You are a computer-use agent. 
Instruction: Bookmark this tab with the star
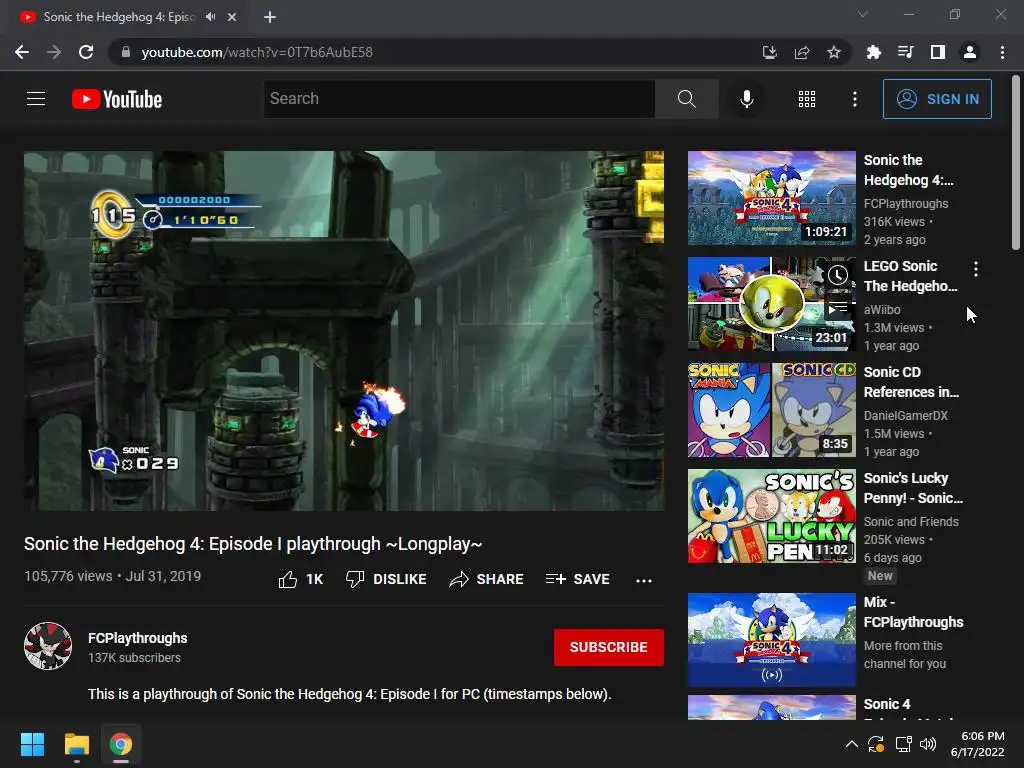834,52
